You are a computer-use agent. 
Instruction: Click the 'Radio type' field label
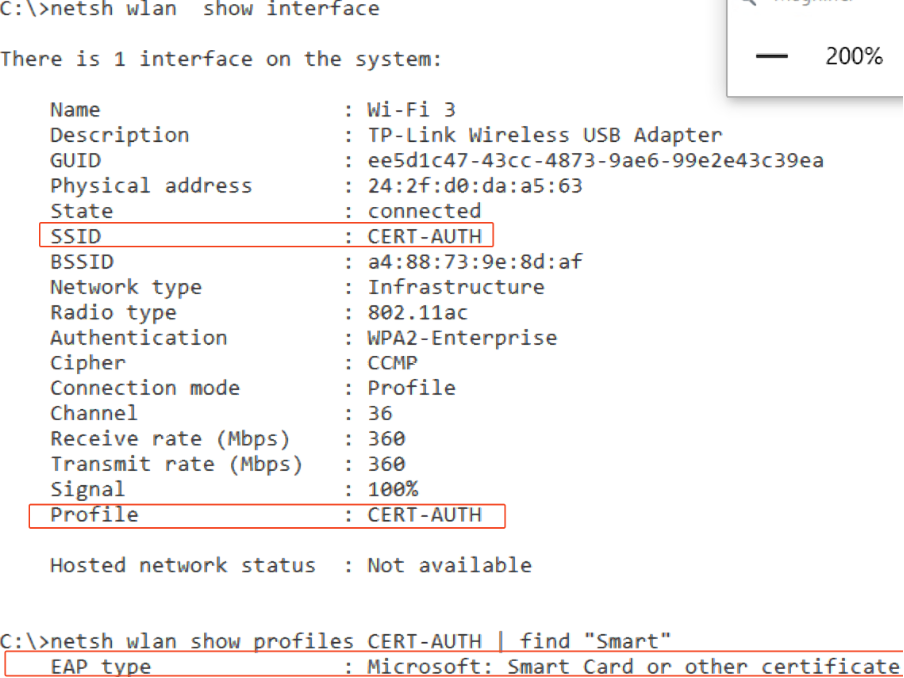point(114,312)
